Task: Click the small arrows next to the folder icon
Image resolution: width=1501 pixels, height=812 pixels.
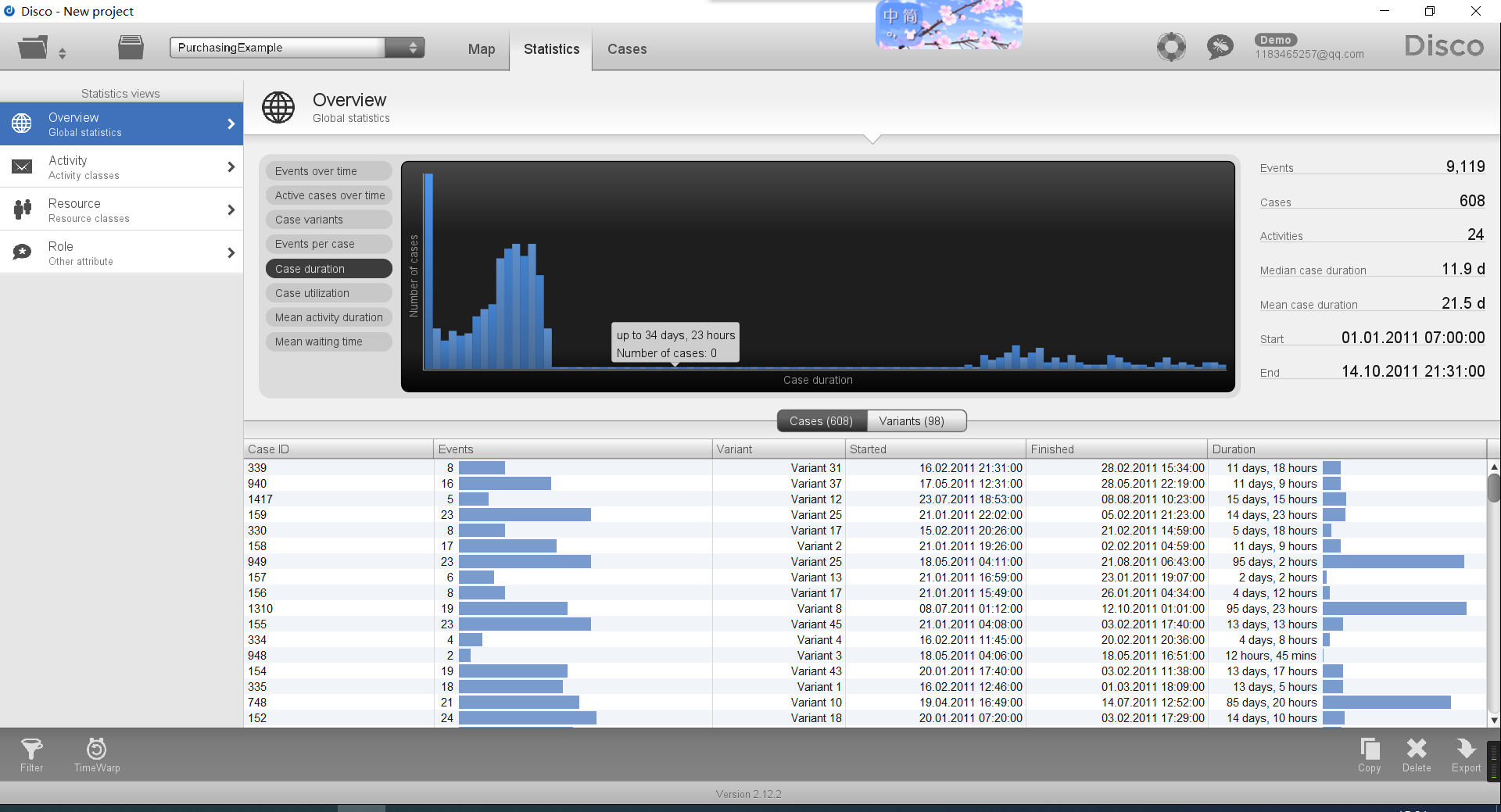Action: tap(63, 48)
